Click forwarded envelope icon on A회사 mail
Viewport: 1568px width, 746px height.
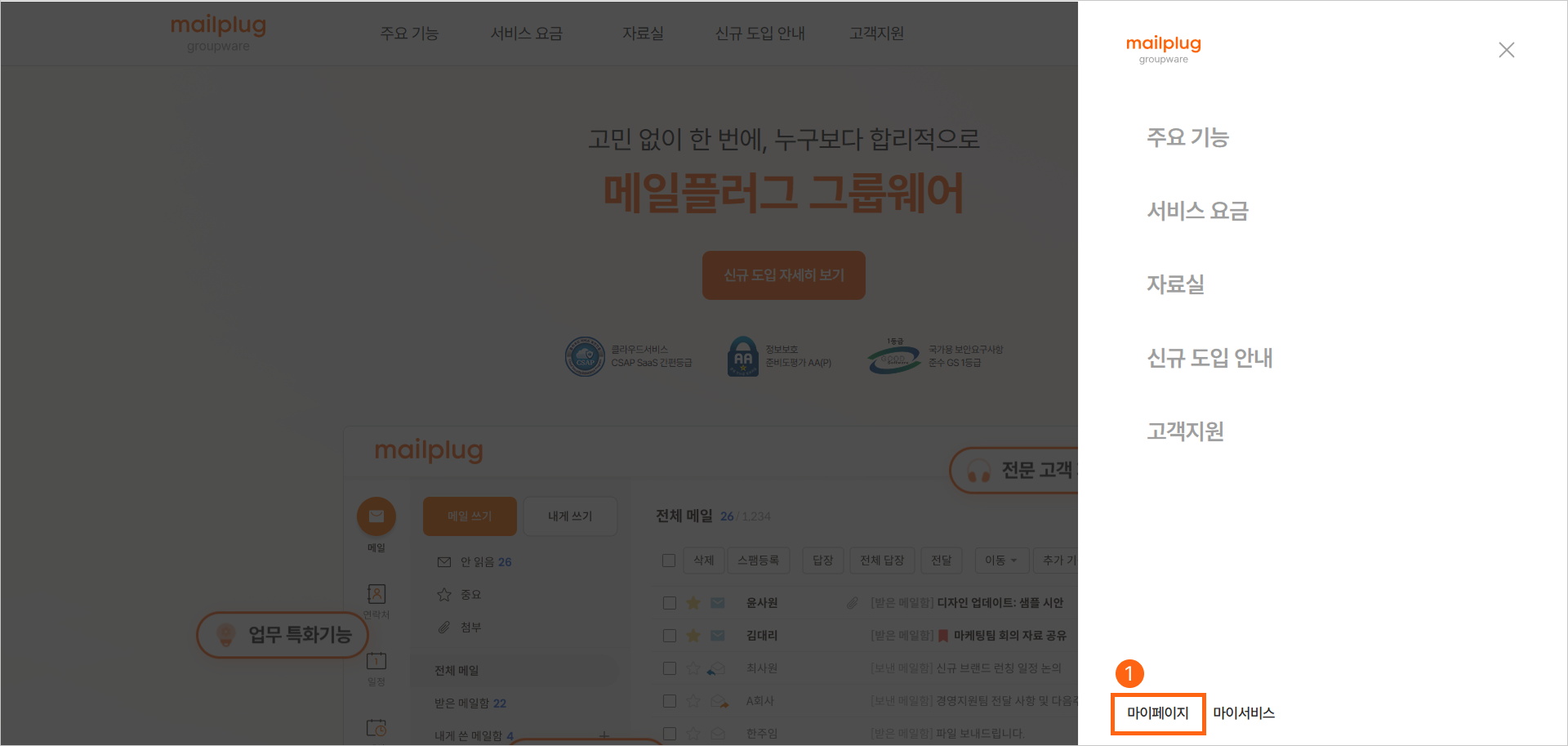coord(719,701)
